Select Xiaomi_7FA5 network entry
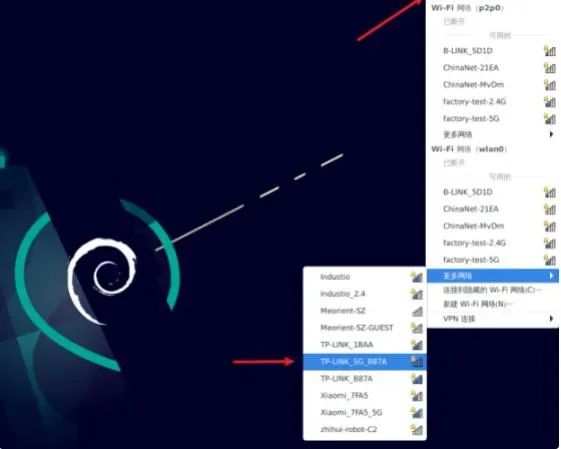 [x=365, y=396]
